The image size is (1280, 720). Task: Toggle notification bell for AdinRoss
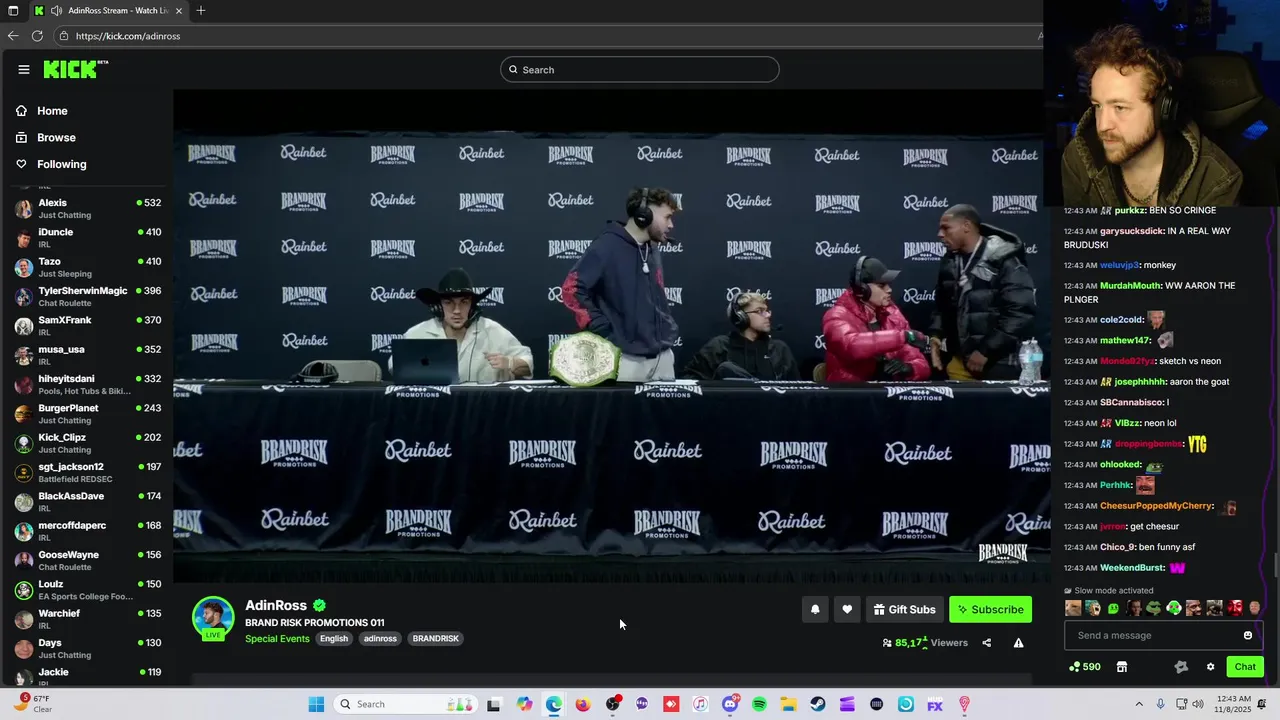click(x=815, y=609)
